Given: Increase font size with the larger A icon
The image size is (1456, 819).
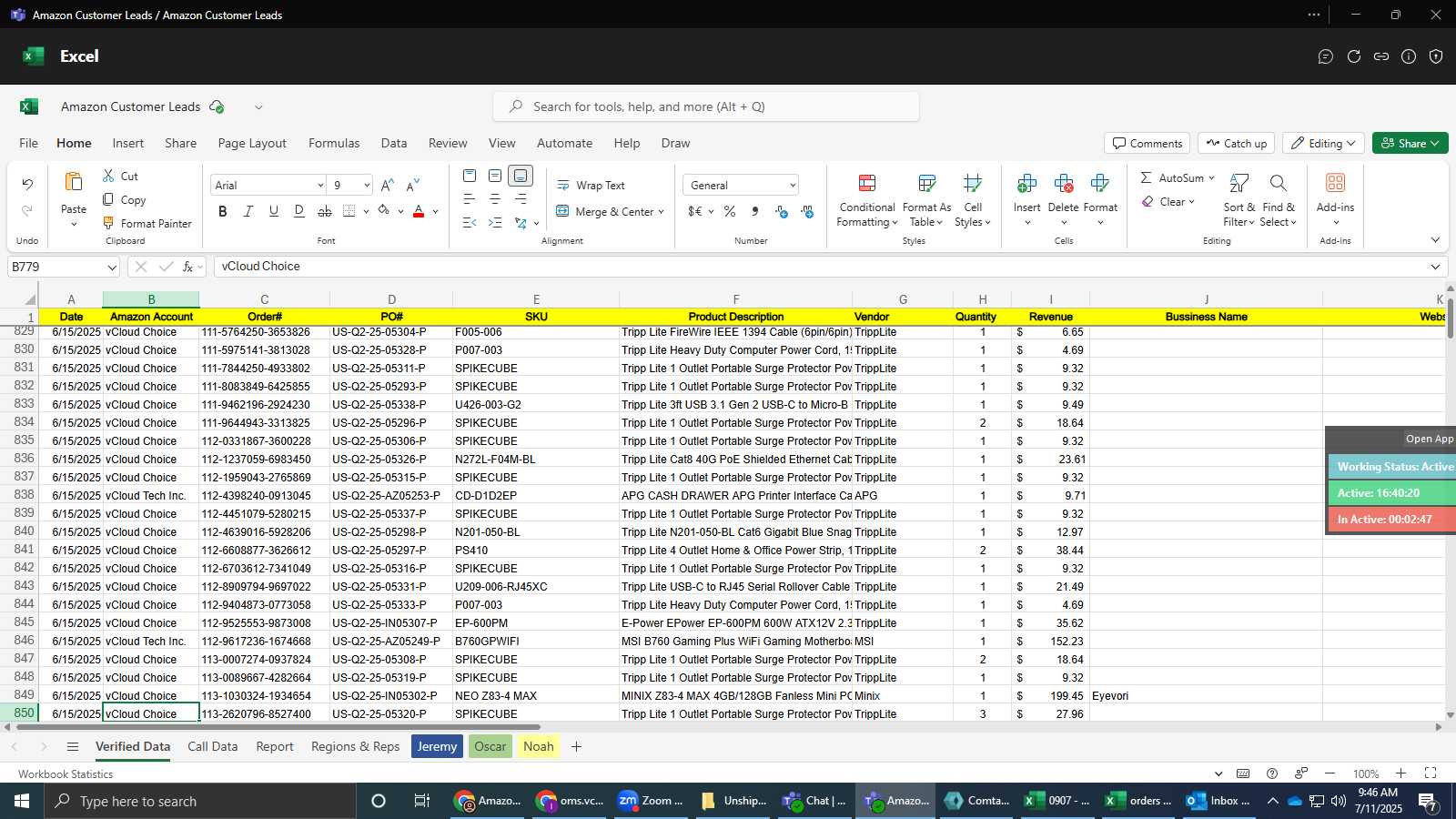Looking at the screenshot, I should [388, 185].
